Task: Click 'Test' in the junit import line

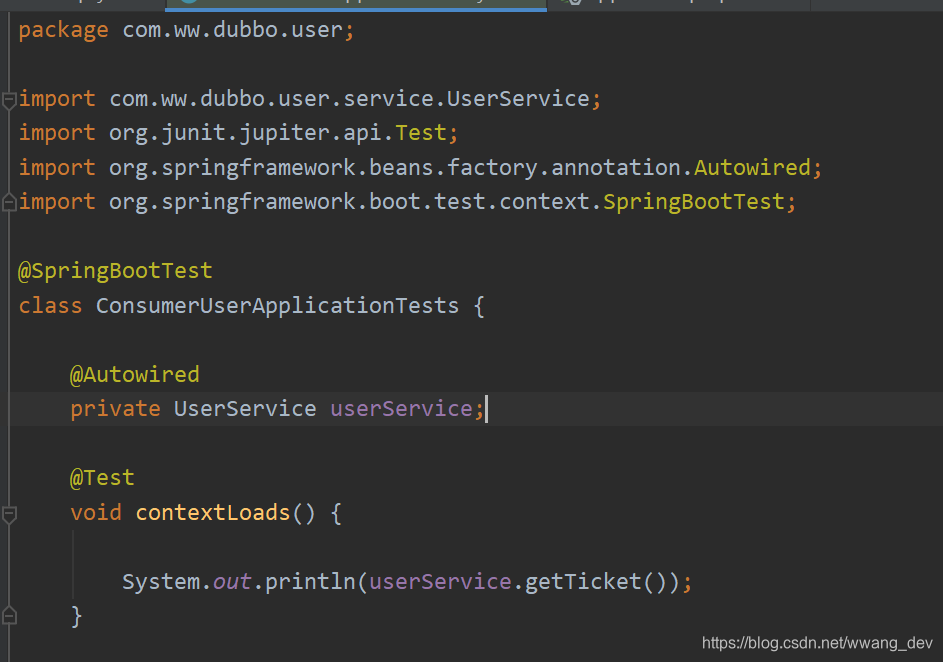Action: [421, 133]
